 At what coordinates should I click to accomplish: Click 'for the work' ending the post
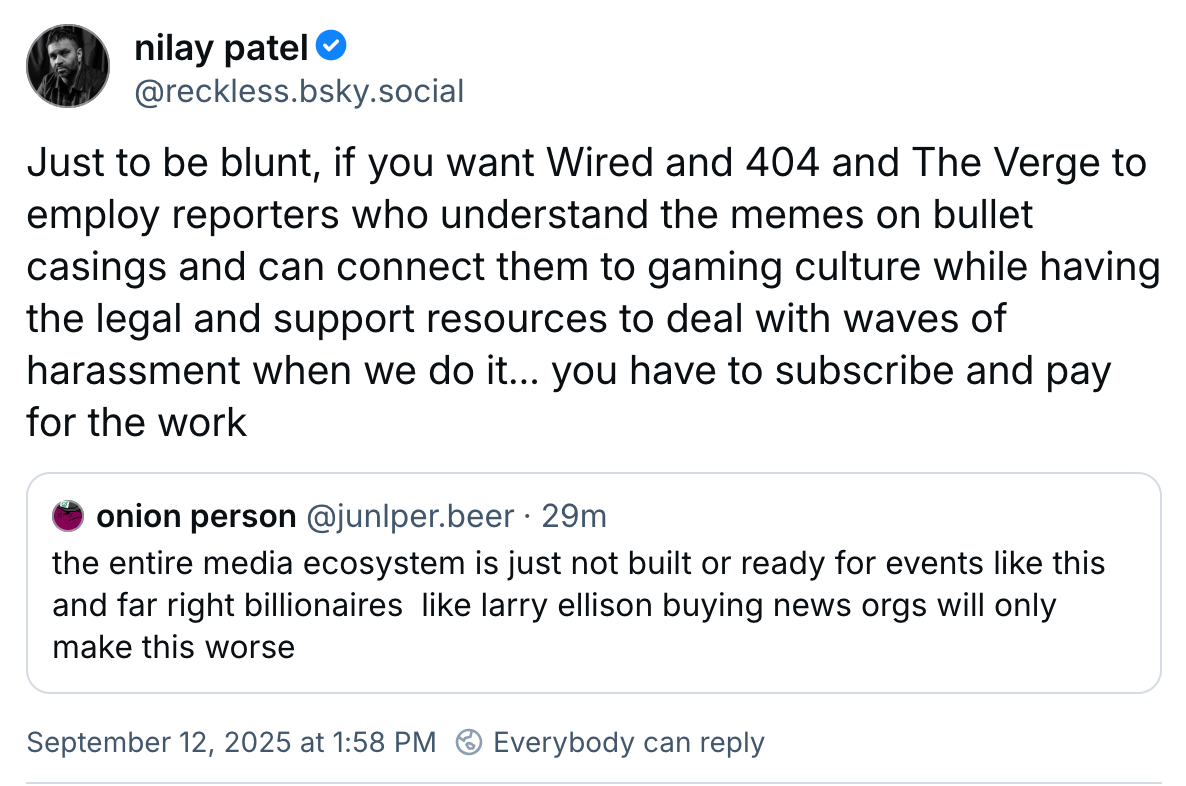pos(136,423)
